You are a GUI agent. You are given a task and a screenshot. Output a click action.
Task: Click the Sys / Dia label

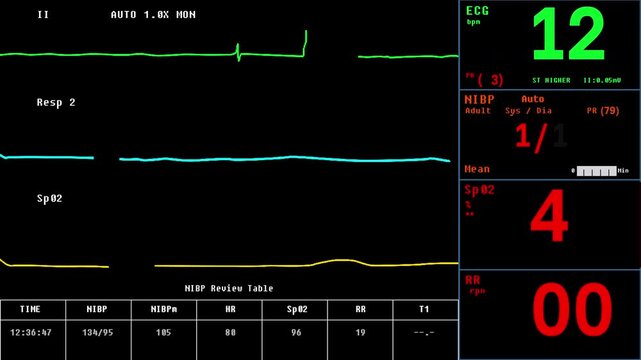pyautogui.click(x=528, y=111)
